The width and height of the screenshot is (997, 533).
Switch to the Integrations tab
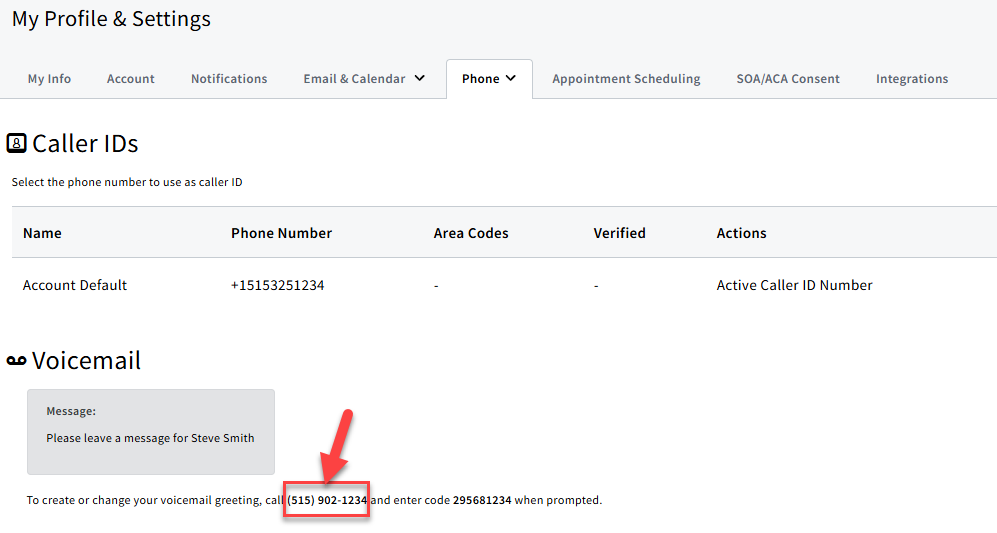912,79
